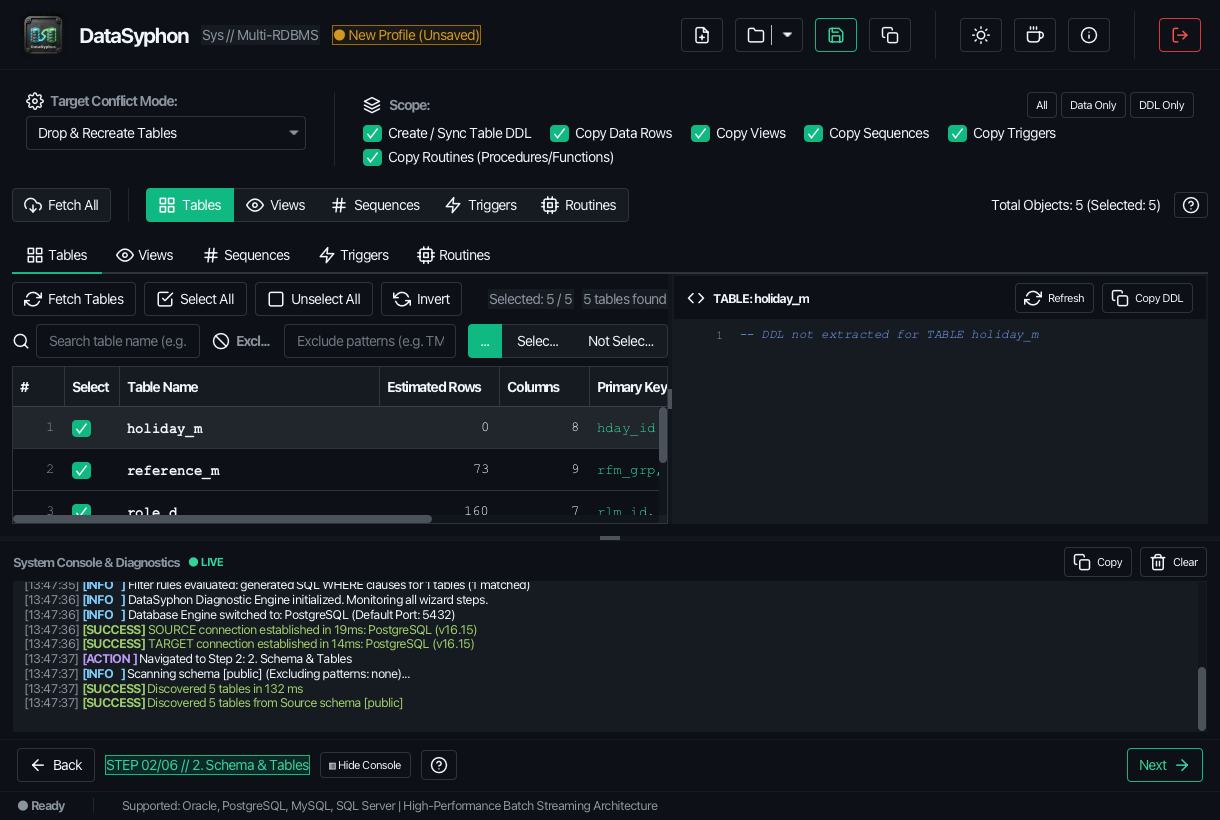The height and width of the screenshot is (820, 1220).
Task: Open the info icon in the top bar
Action: (1089, 35)
